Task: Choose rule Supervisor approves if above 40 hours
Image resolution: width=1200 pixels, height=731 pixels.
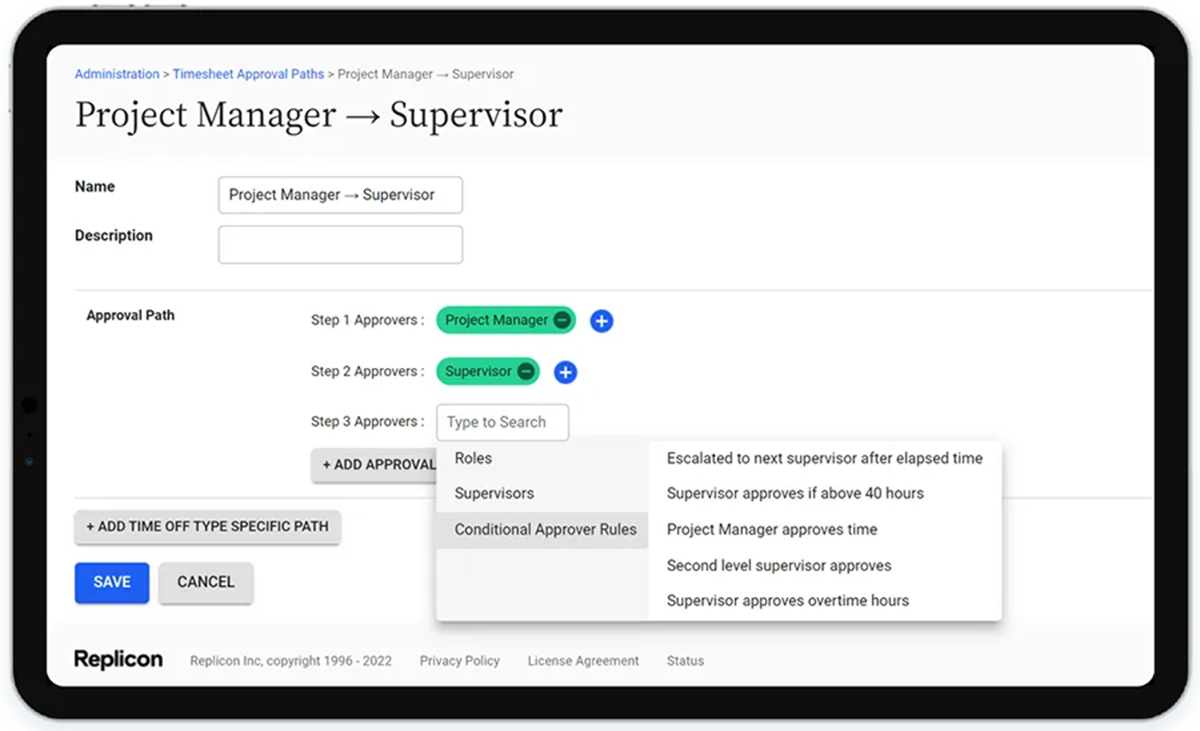Action: 795,493
